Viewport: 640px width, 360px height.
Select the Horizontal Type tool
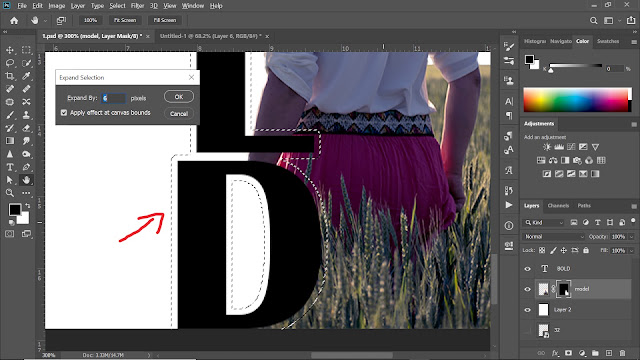(10, 167)
